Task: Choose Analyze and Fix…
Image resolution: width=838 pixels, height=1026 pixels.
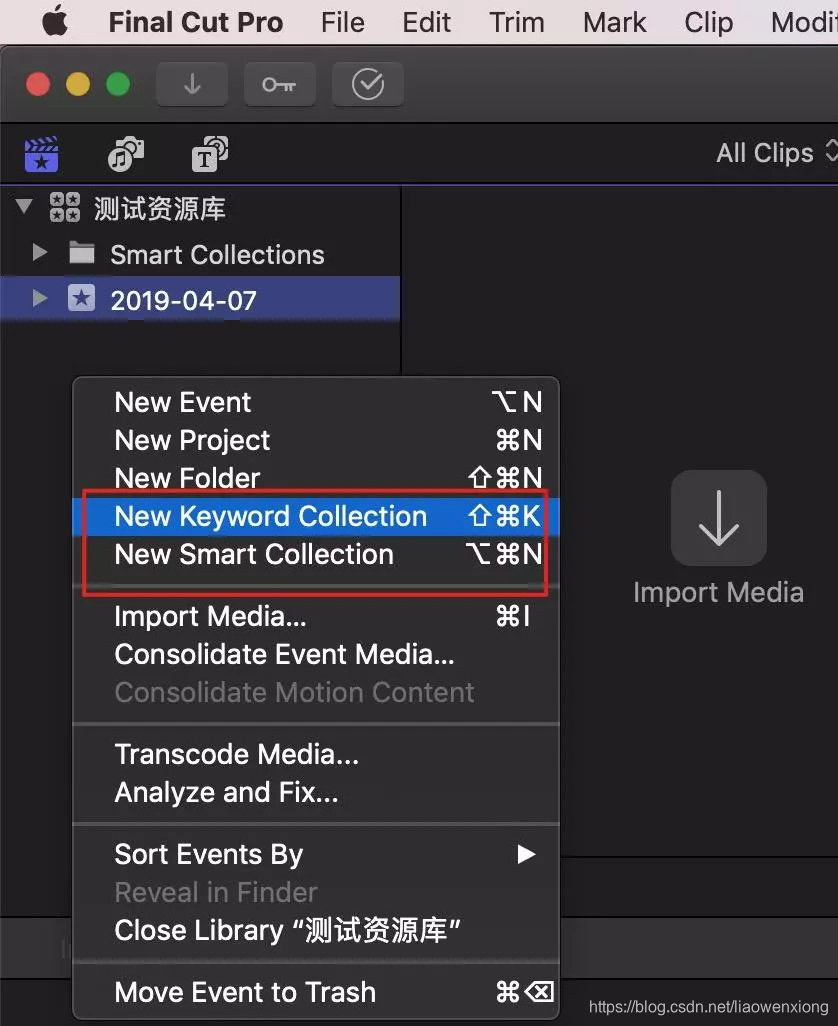Action: tap(316, 792)
